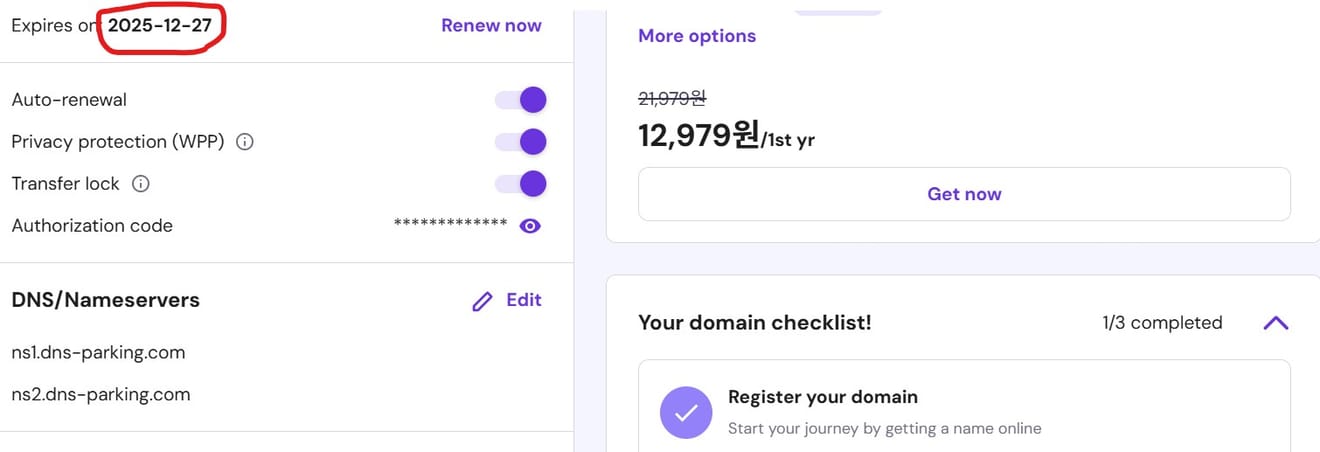Click Renew now link
This screenshot has height=452, width=1320.
pos(491,26)
